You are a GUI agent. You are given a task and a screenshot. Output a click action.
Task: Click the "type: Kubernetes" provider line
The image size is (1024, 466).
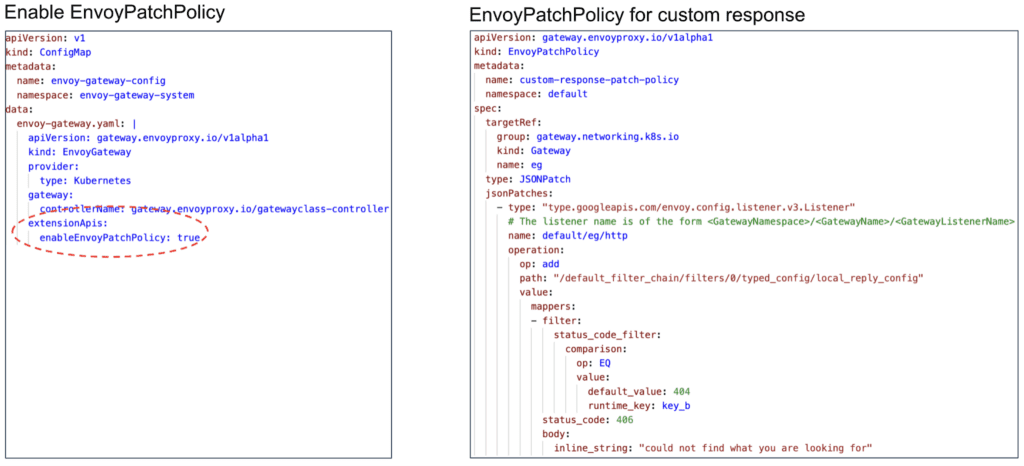(85, 181)
